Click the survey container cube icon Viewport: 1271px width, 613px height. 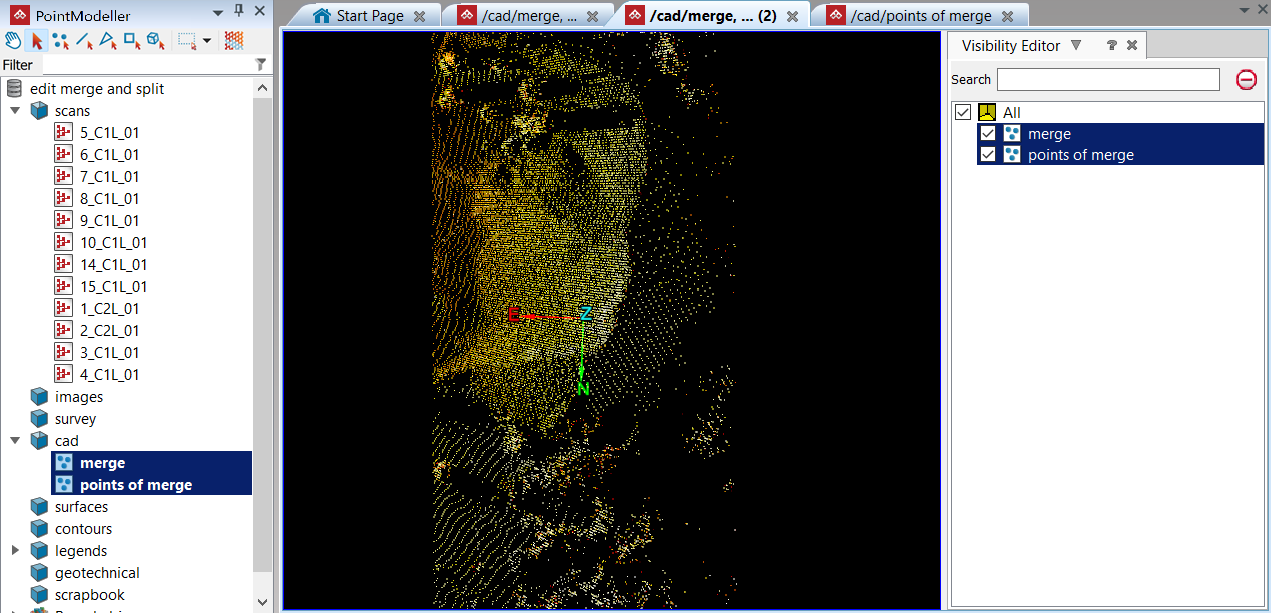39,419
